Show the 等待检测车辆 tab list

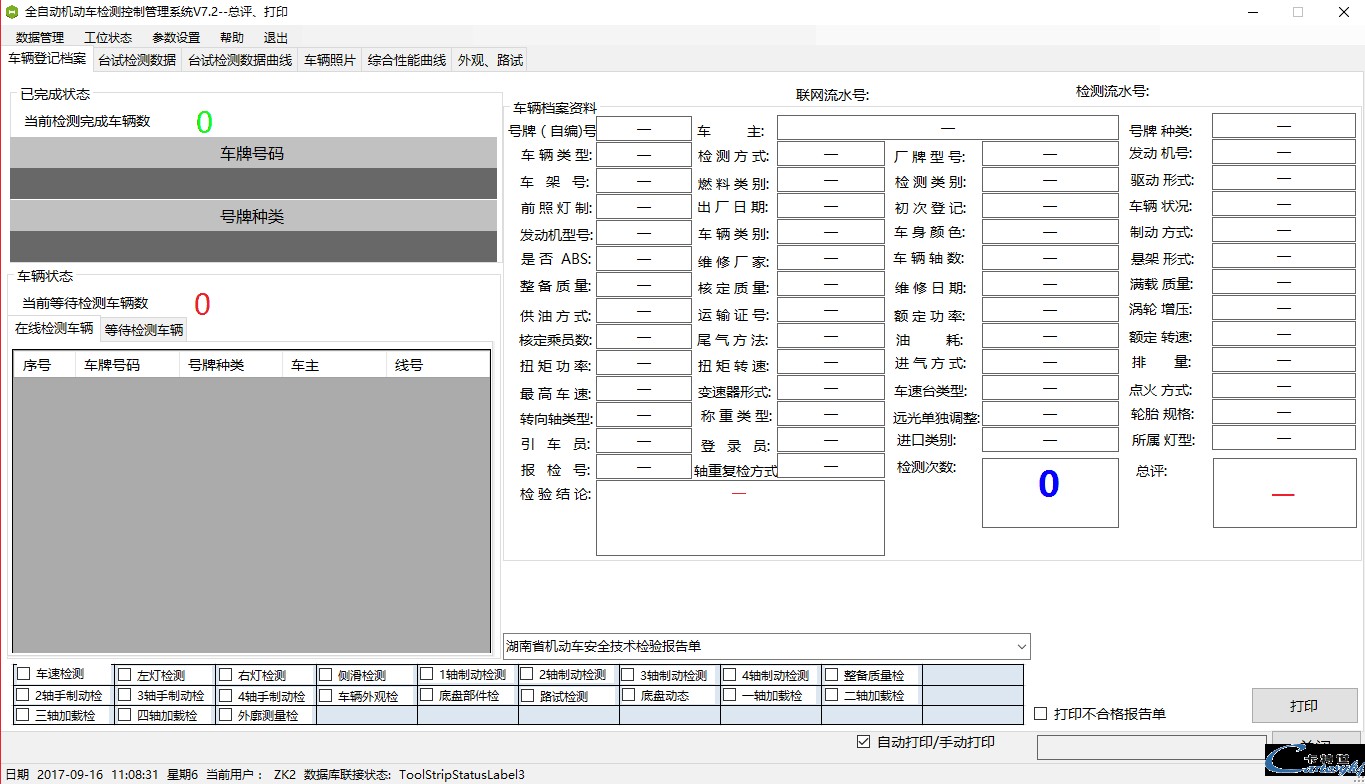(144, 330)
